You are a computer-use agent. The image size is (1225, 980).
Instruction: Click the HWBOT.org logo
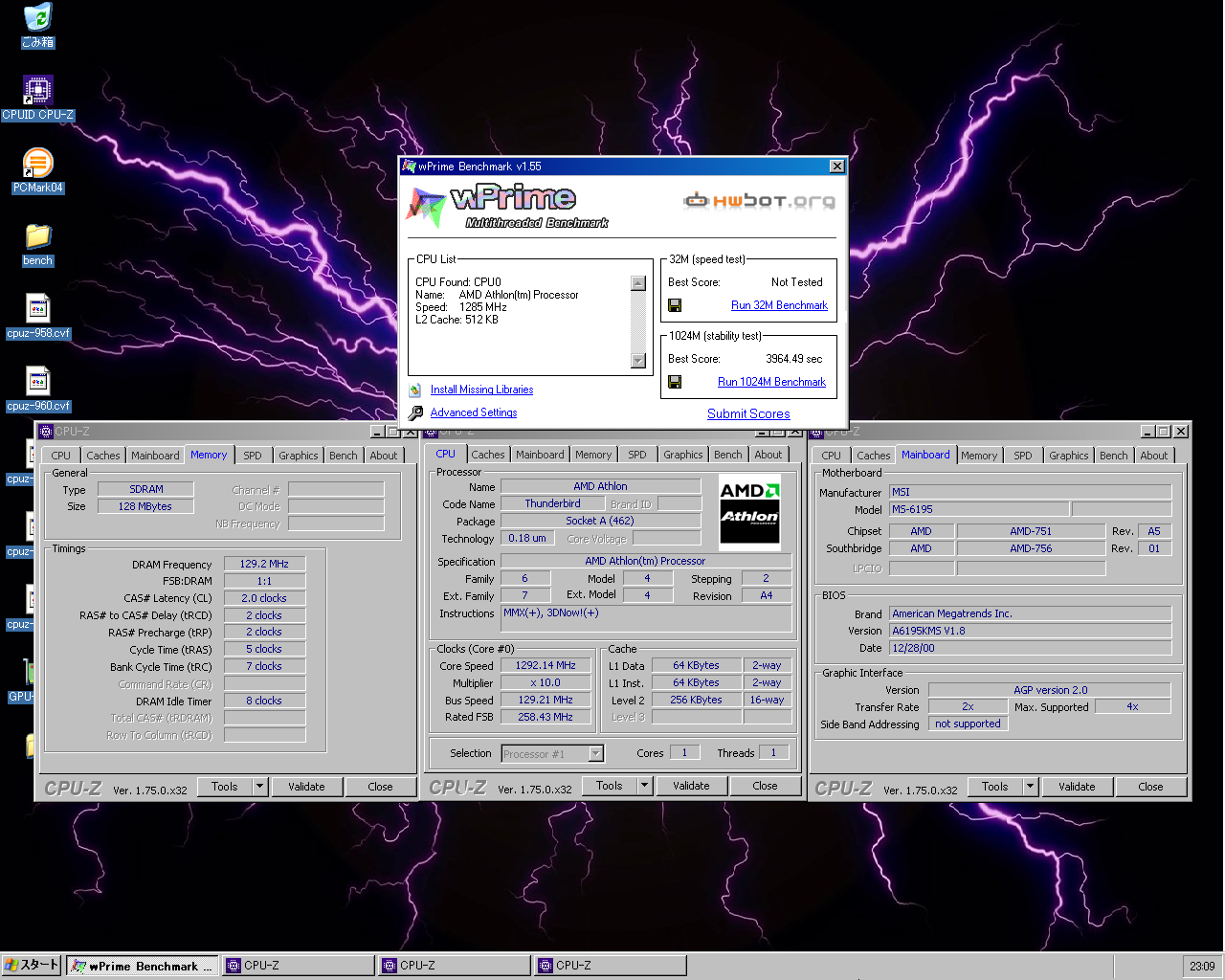click(x=759, y=201)
